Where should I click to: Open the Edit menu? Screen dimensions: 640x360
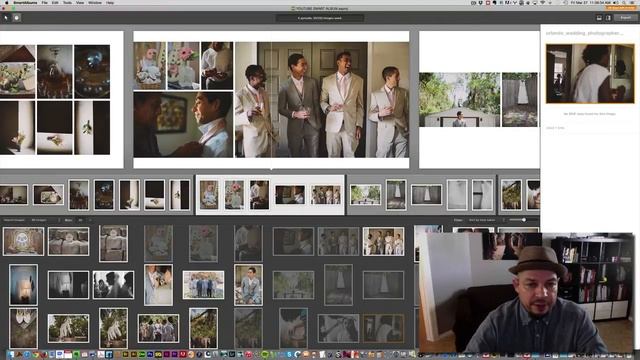pyautogui.click(x=55, y=2)
